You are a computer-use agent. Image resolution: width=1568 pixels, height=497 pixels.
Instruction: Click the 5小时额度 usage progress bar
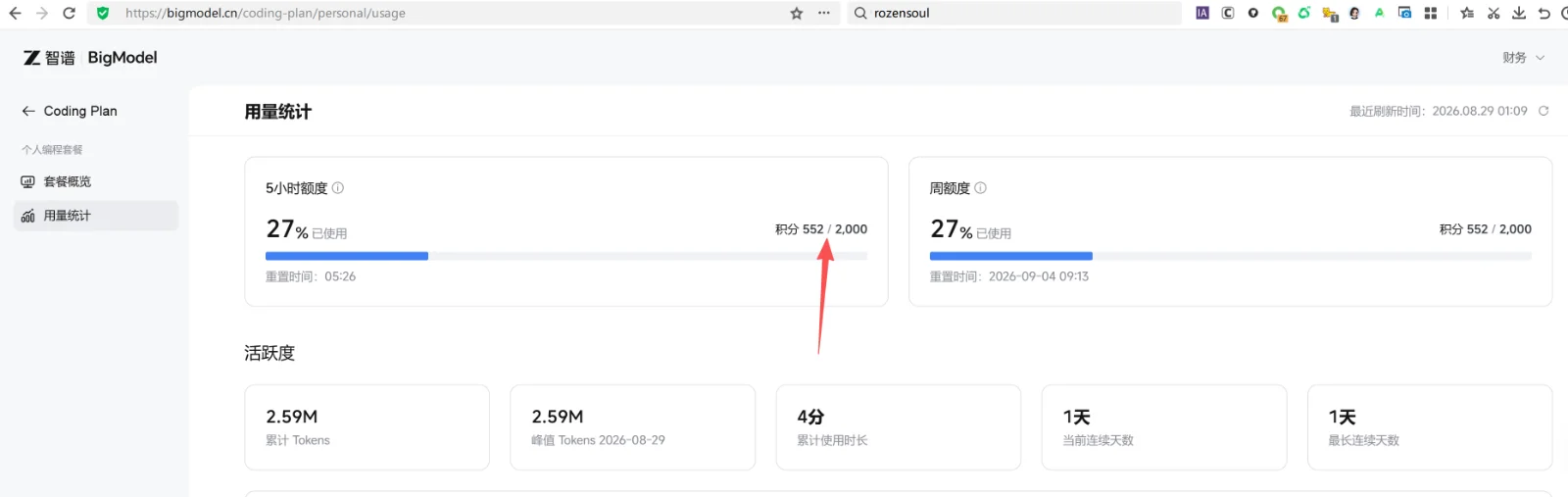click(566, 256)
